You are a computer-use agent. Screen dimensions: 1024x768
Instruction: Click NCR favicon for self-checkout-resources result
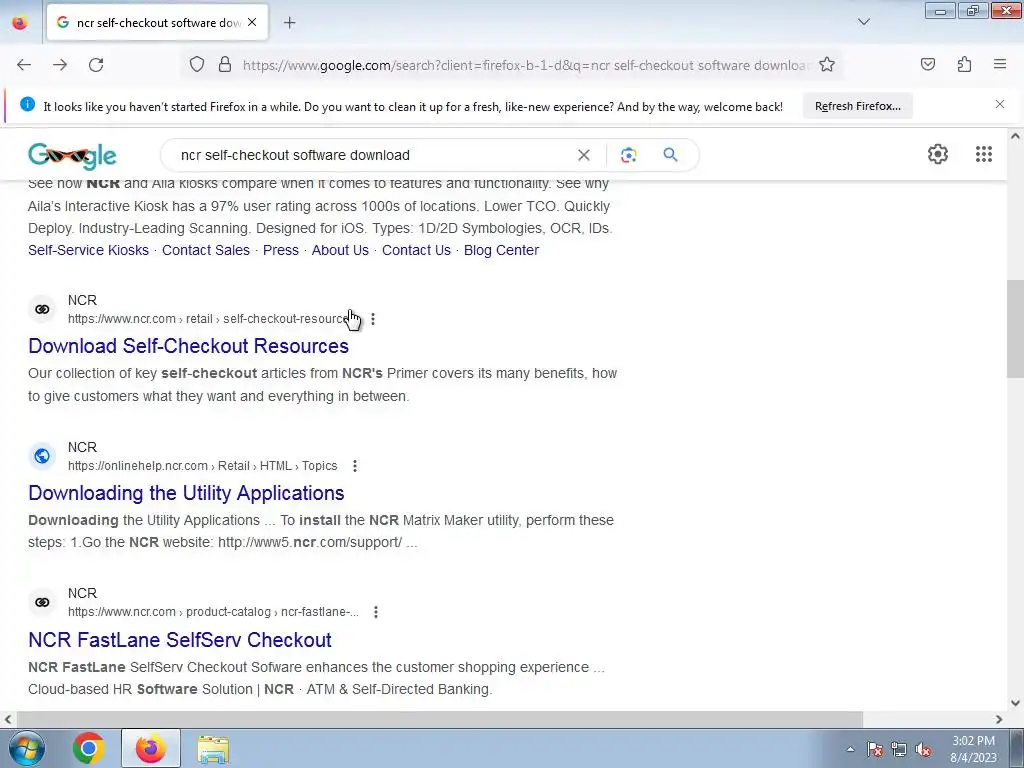42,310
